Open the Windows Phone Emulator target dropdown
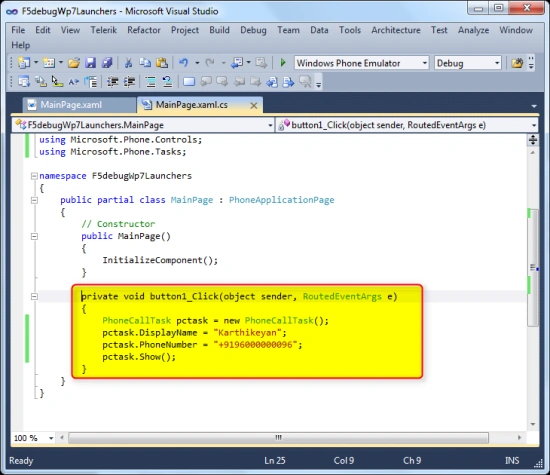Image resolution: width=550 pixels, height=475 pixels. (361, 63)
